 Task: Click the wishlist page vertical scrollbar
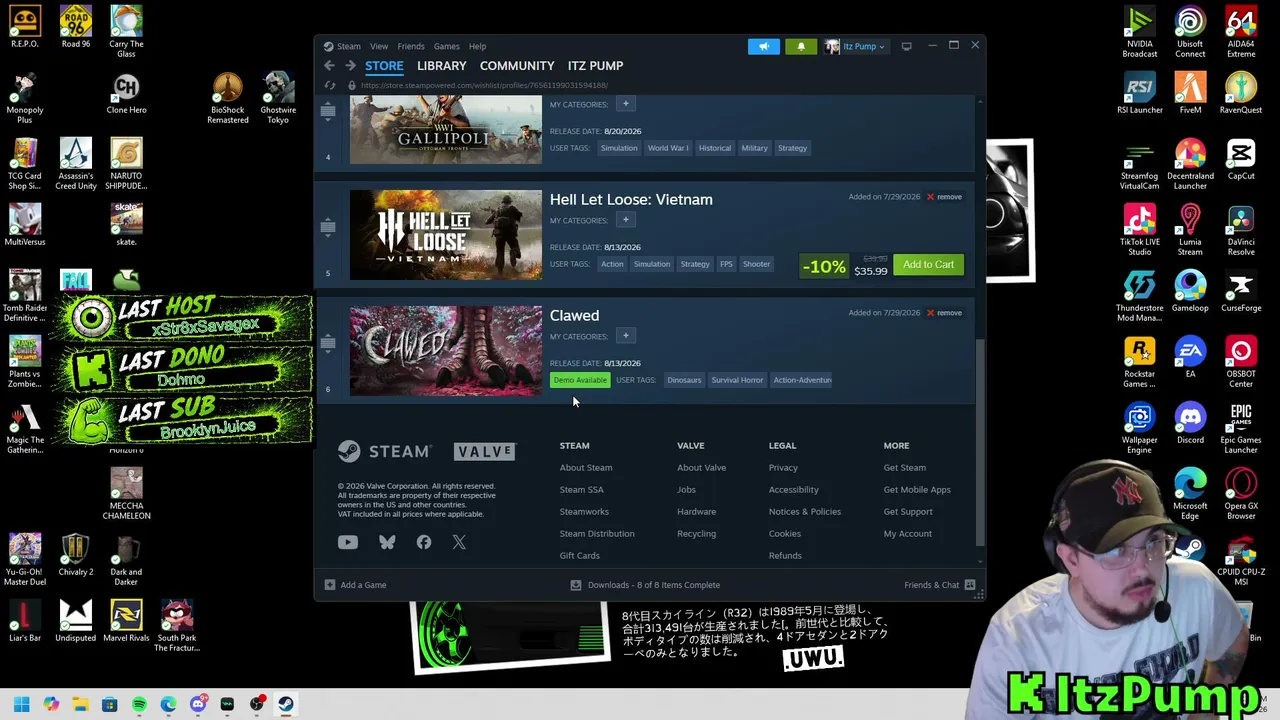point(980,440)
